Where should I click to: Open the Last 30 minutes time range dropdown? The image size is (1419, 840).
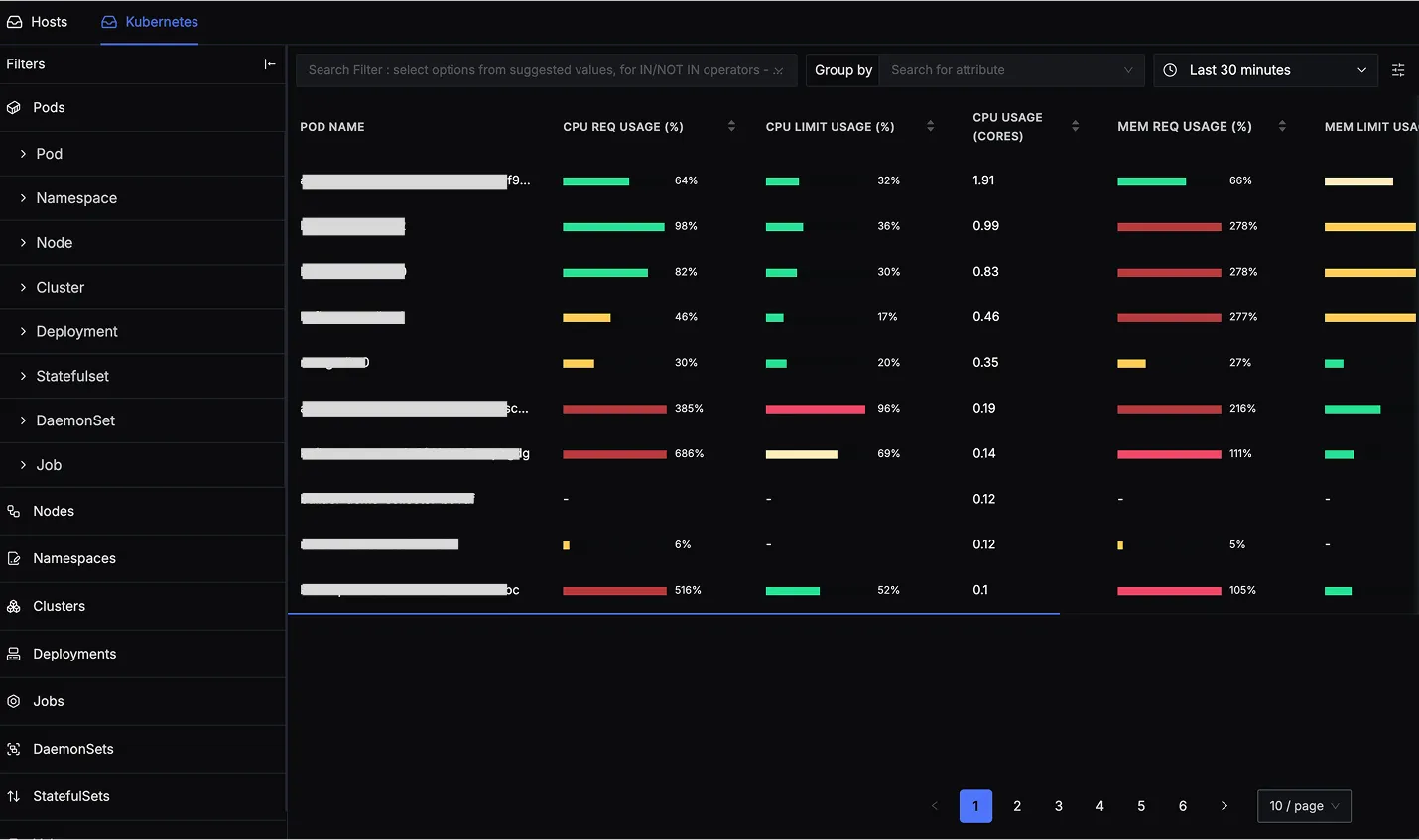point(1265,70)
